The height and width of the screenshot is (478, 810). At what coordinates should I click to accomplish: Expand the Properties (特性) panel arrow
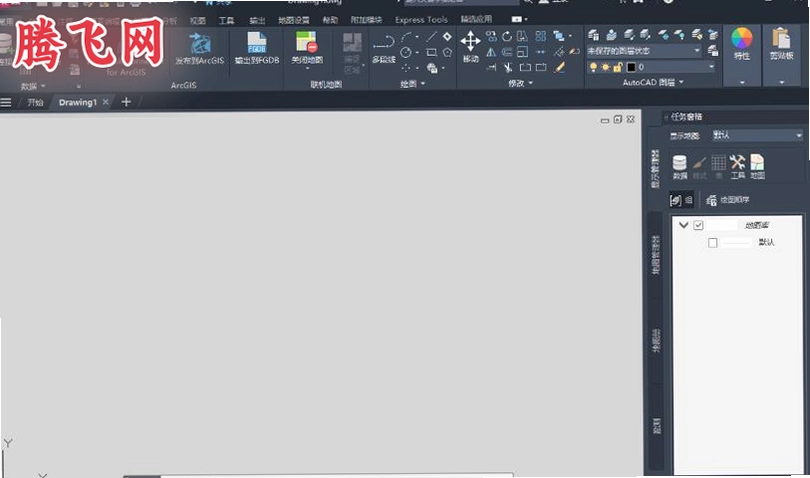tap(742, 82)
